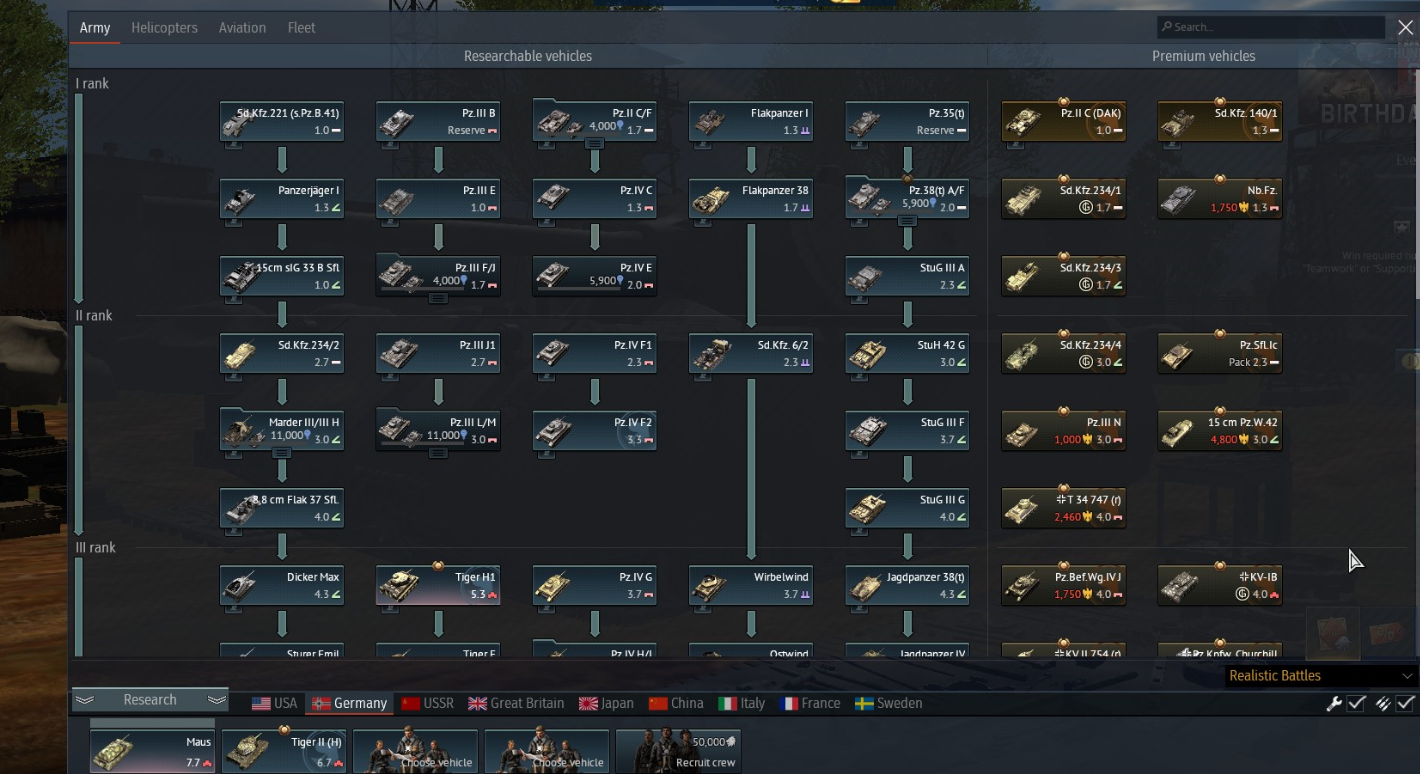Select the Wirbelwind vehicle
The image size is (1420, 774).
(750, 585)
